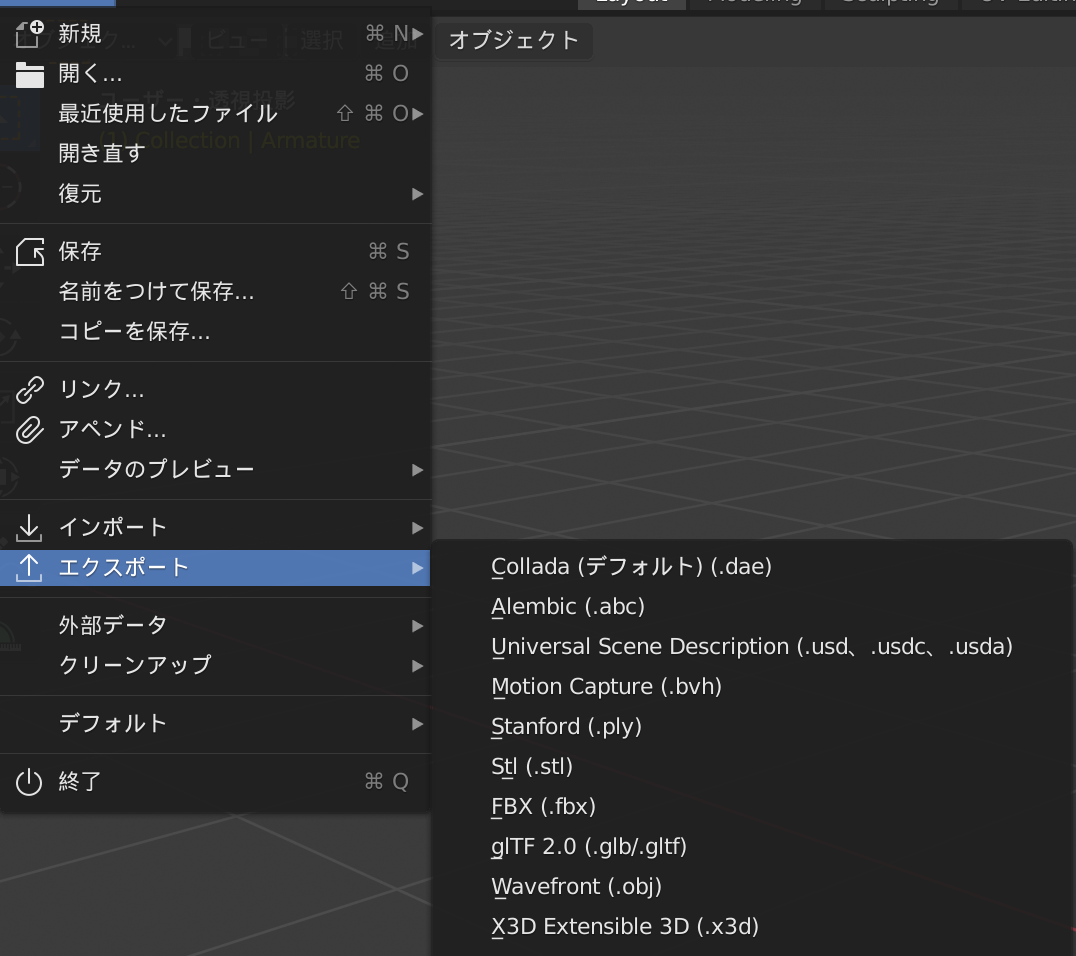Click the 新規 new-file icon
The width and height of the screenshot is (1076, 956).
[x=30, y=34]
